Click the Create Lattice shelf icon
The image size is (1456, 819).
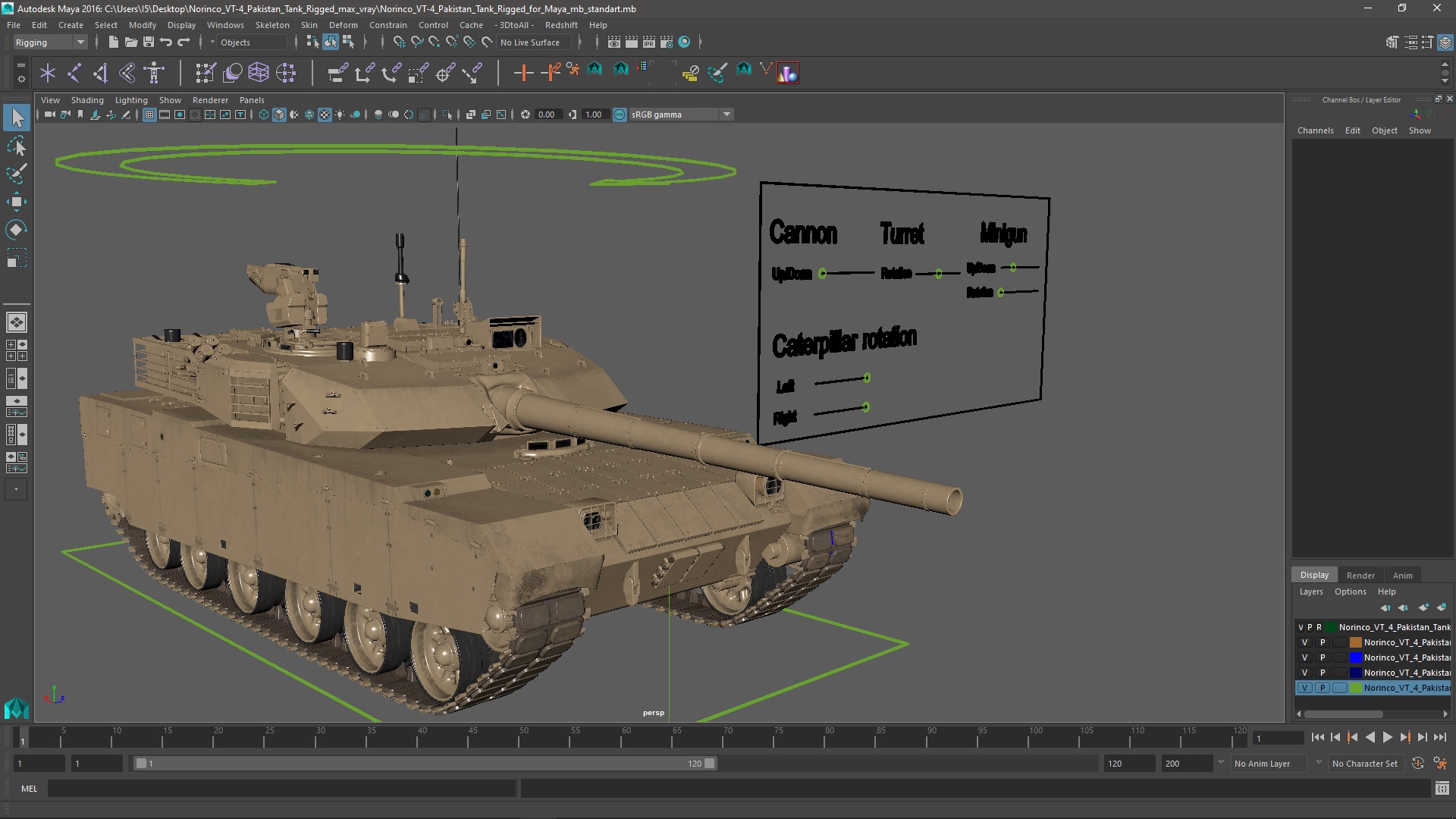(x=259, y=73)
